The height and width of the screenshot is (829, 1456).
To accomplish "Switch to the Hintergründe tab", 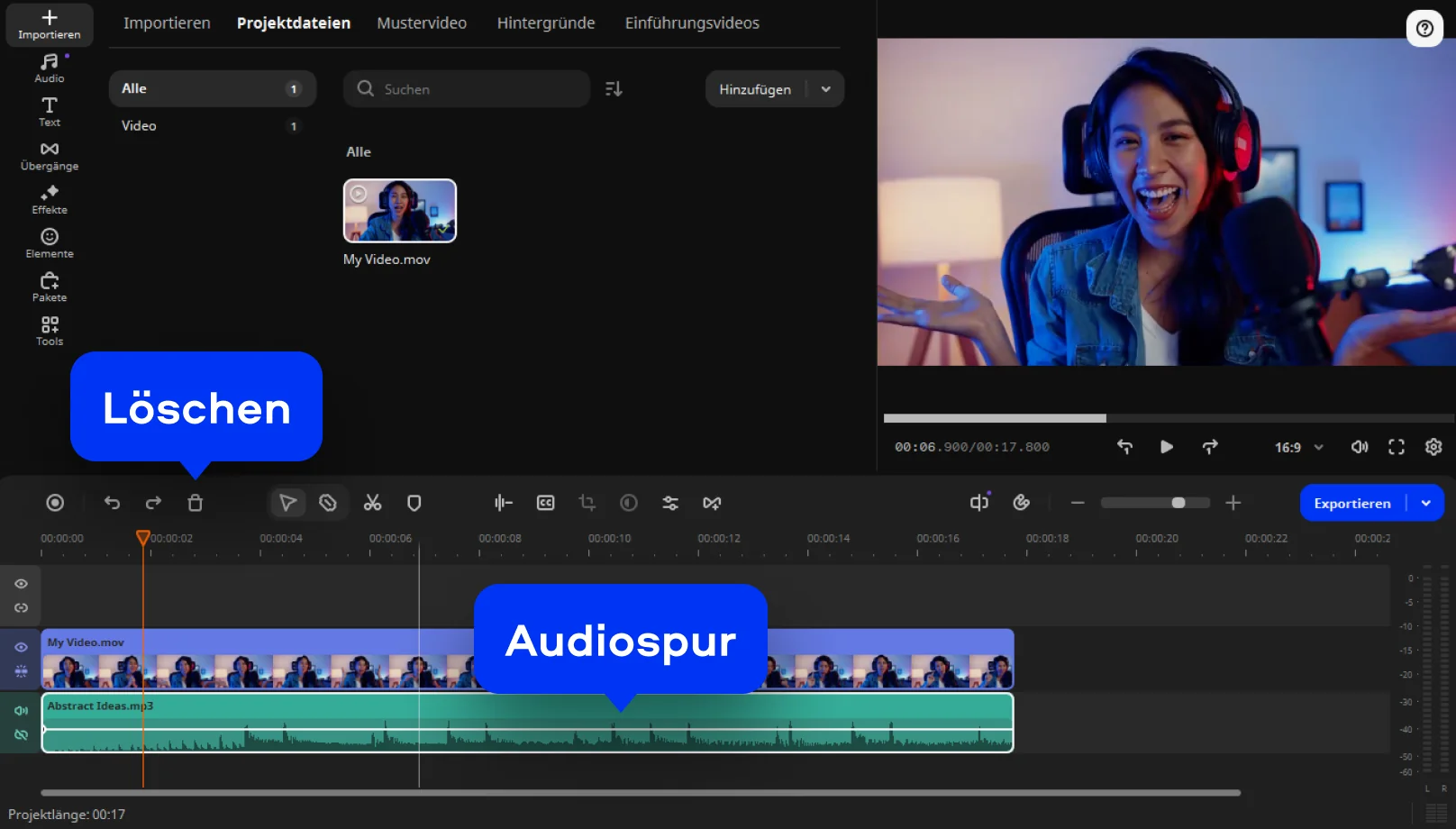I will (545, 23).
